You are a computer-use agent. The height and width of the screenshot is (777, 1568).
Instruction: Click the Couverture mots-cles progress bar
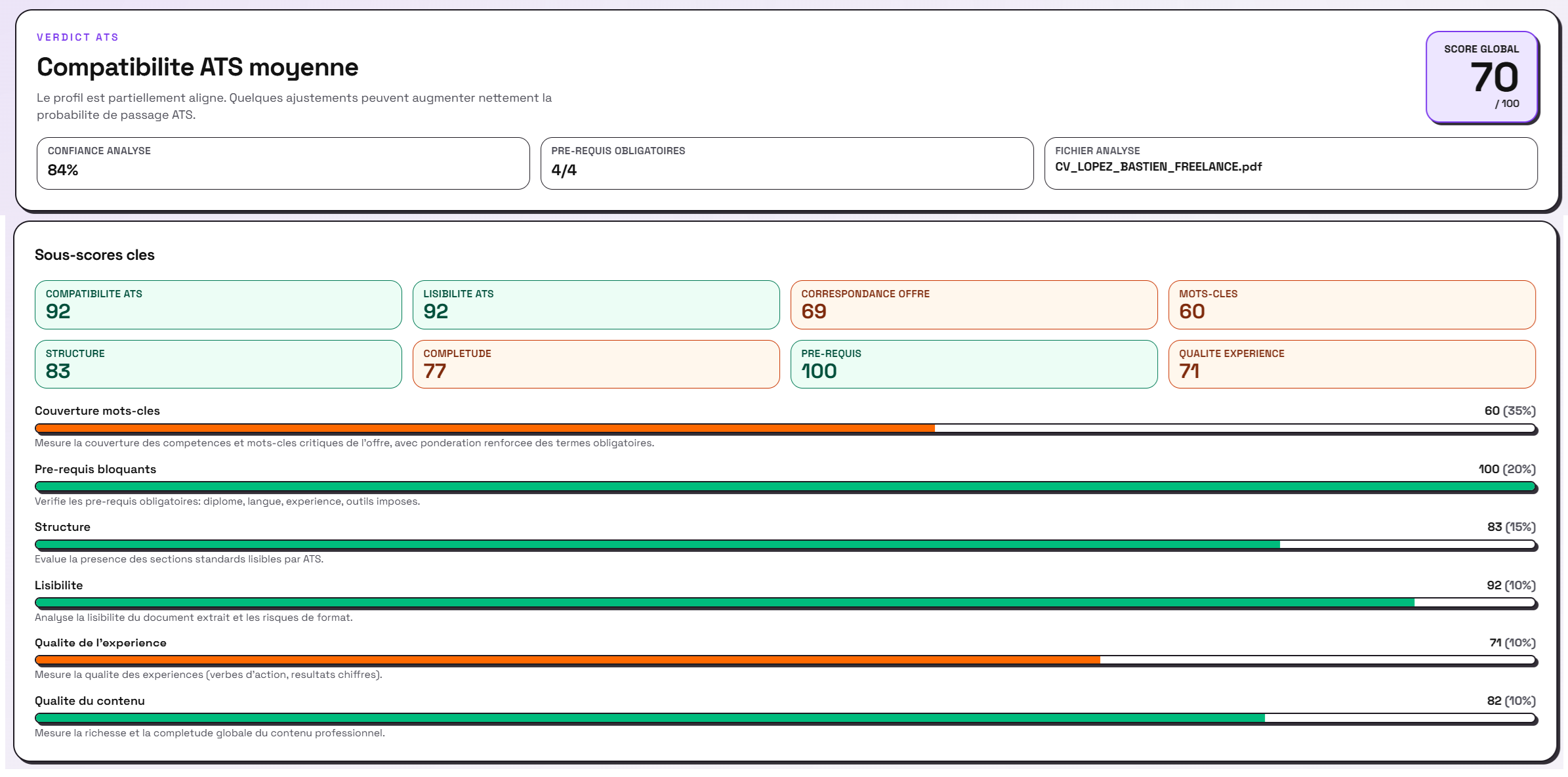(786, 429)
